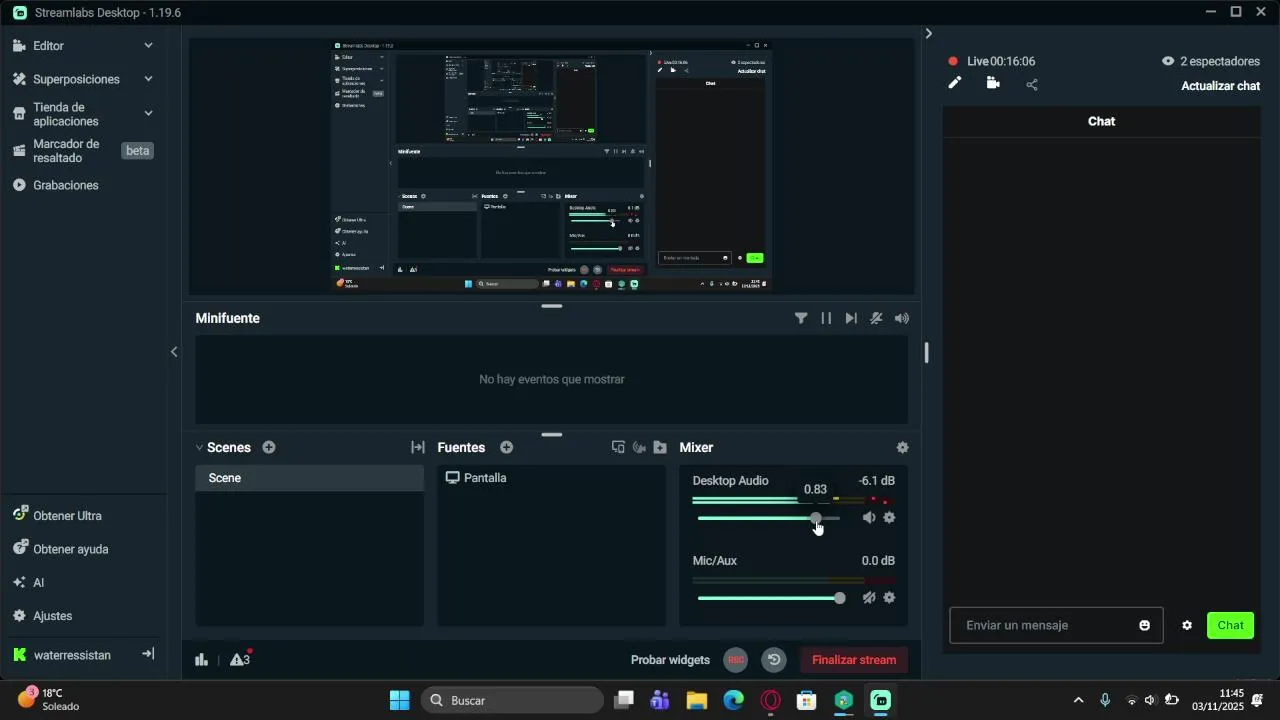This screenshot has height=720, width=1280.
Task: Toggle Minifuente event sounds volume icon
Action: (x=902, y=318)
